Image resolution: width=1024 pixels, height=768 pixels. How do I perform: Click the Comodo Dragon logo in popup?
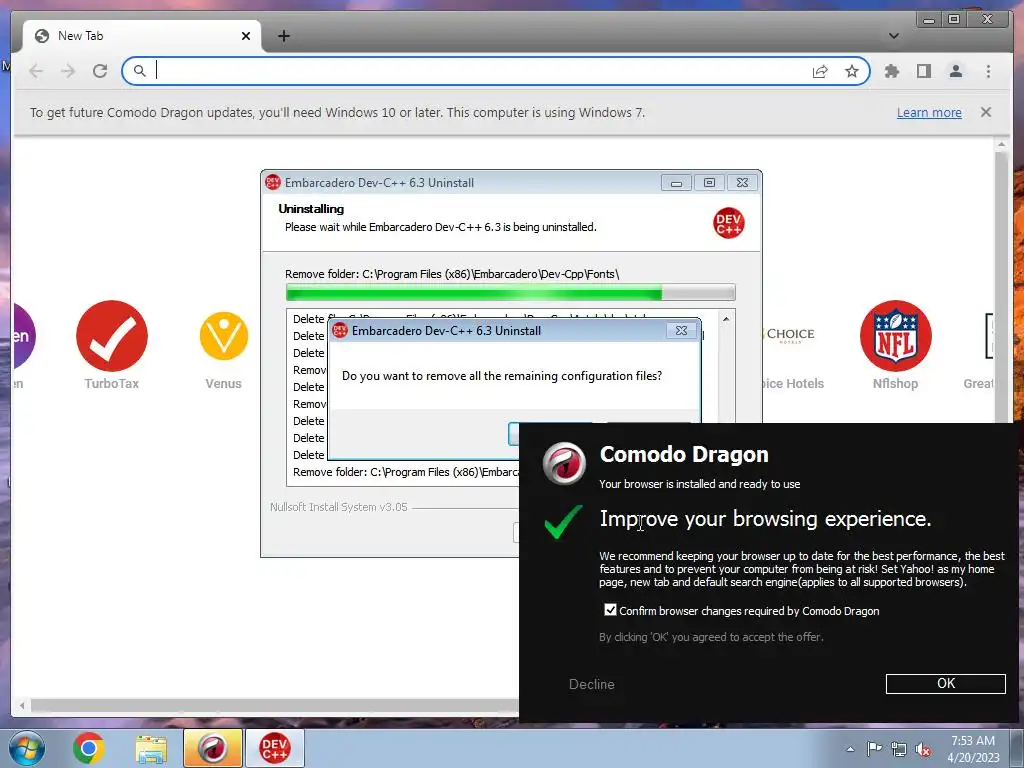click(564, 464)
